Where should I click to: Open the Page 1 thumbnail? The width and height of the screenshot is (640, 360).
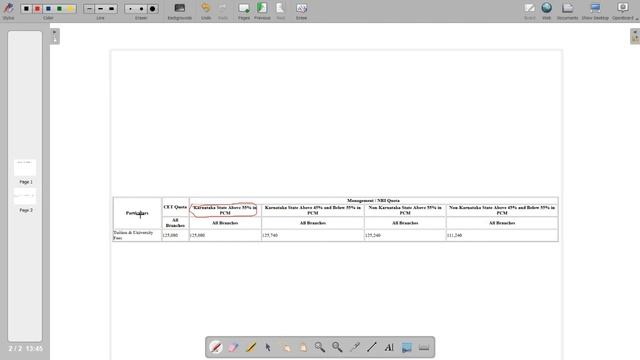(25, 168)
